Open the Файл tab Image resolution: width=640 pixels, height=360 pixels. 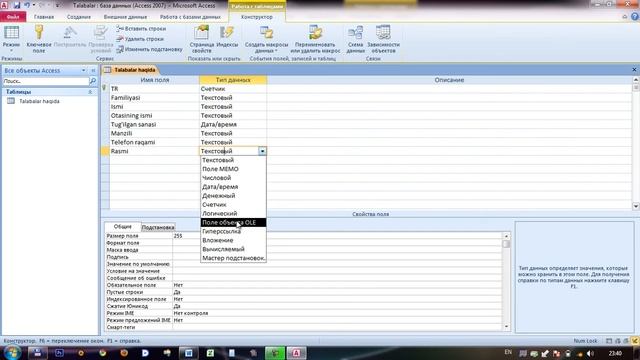13,17
